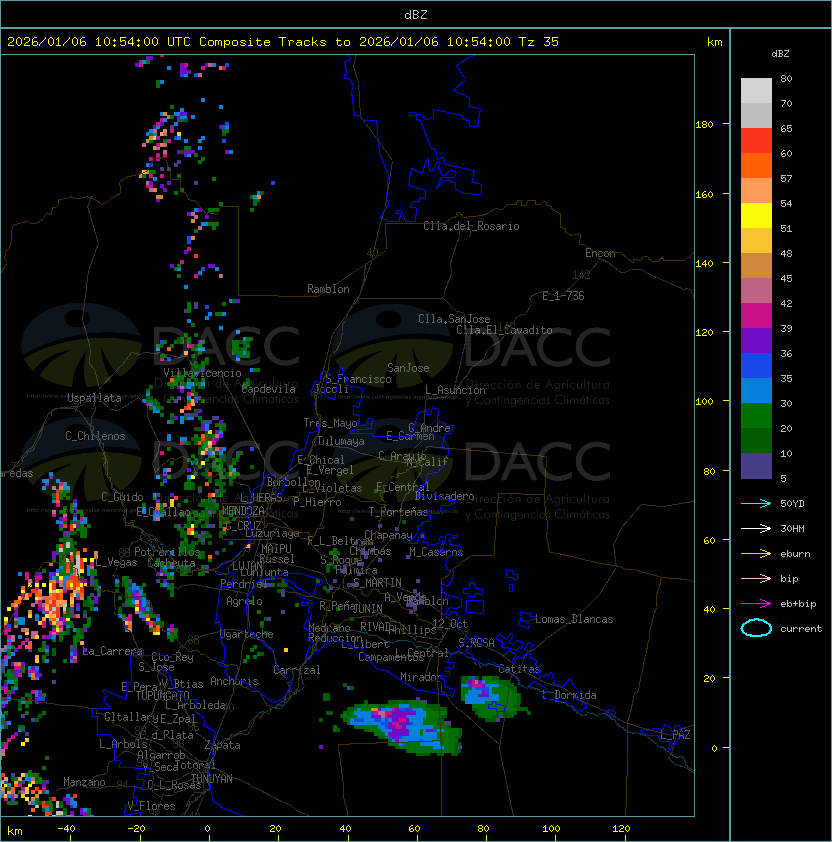Click the 'dBZ' heading above the color scale

point(780,54)
